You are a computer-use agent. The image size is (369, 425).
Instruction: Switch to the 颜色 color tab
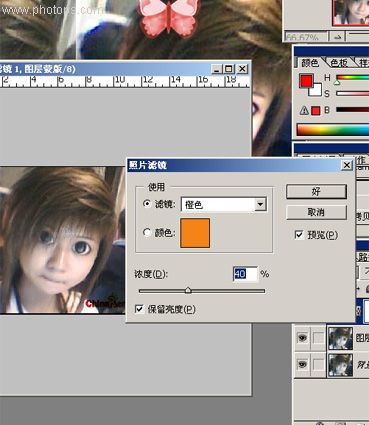[310, 63]
